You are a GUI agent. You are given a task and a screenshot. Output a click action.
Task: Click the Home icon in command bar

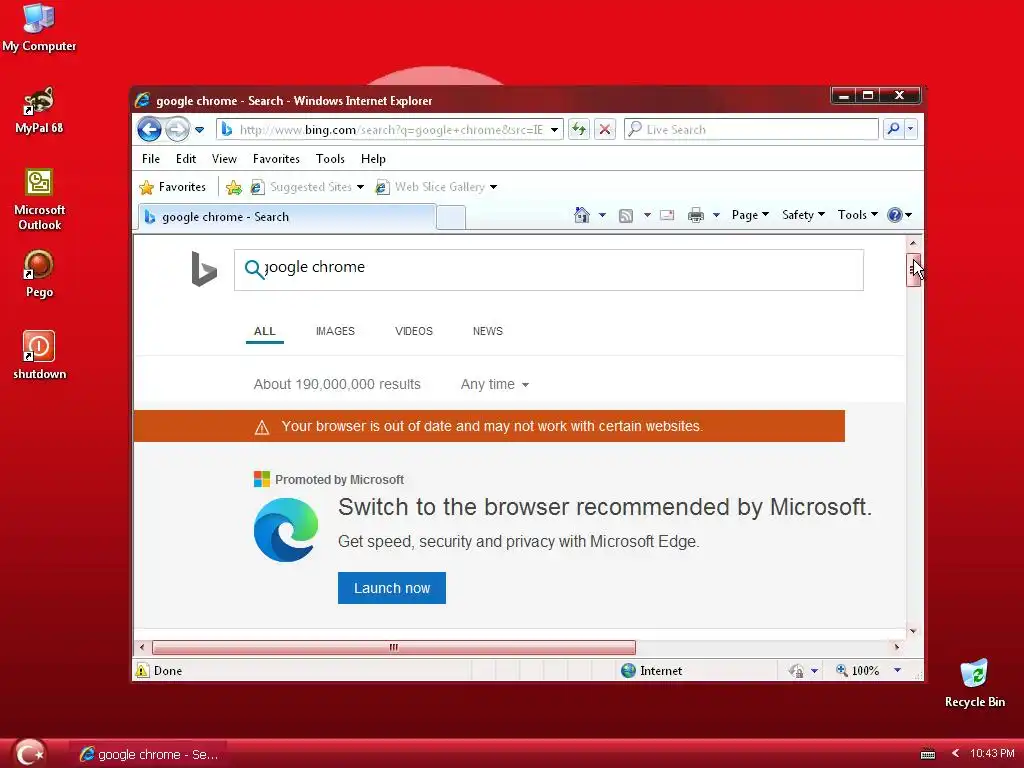click(x=581, y=215)
